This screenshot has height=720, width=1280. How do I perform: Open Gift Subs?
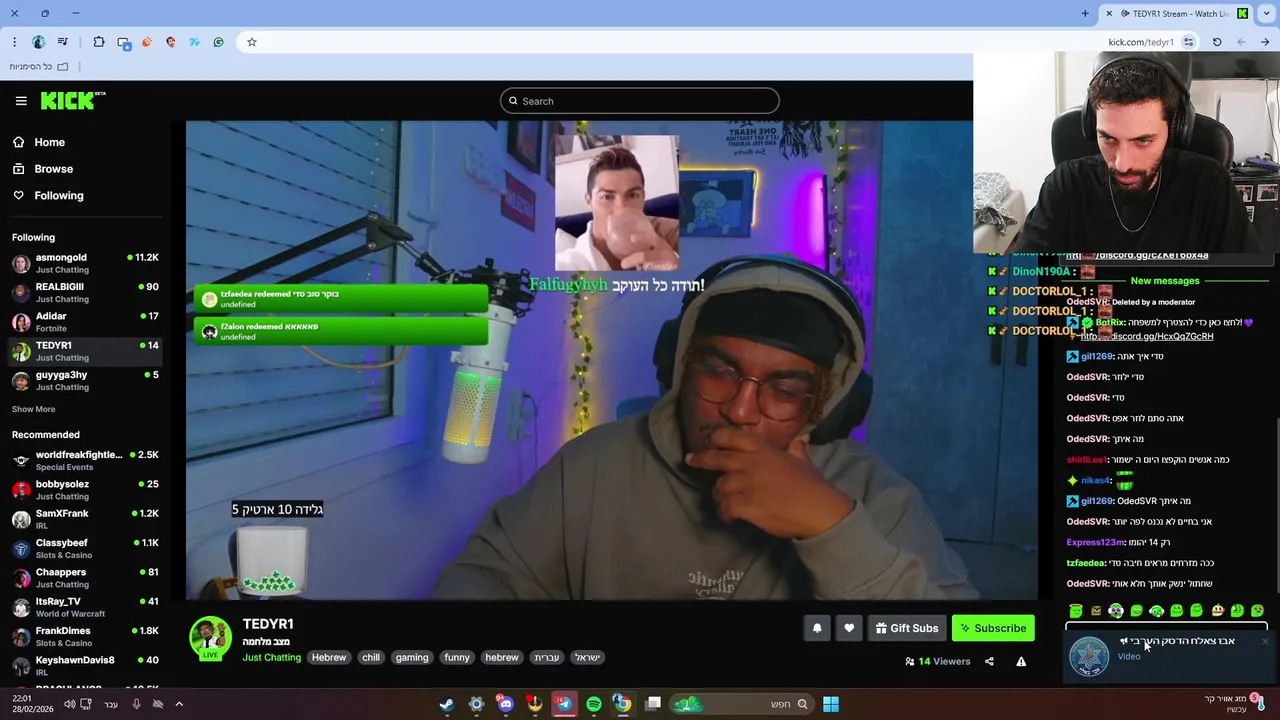pyautogui.click(x=907, y=628)
